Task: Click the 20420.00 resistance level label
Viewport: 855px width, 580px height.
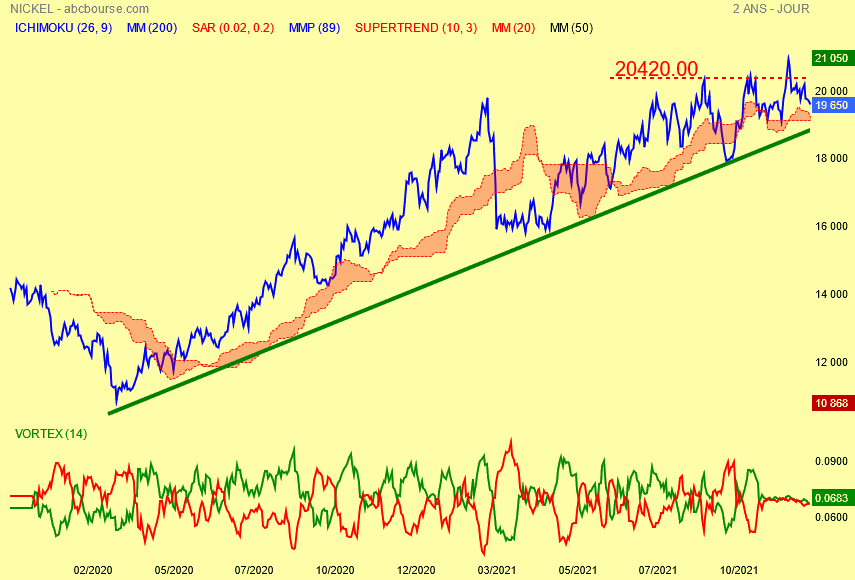Action: [x=656, y=69]
